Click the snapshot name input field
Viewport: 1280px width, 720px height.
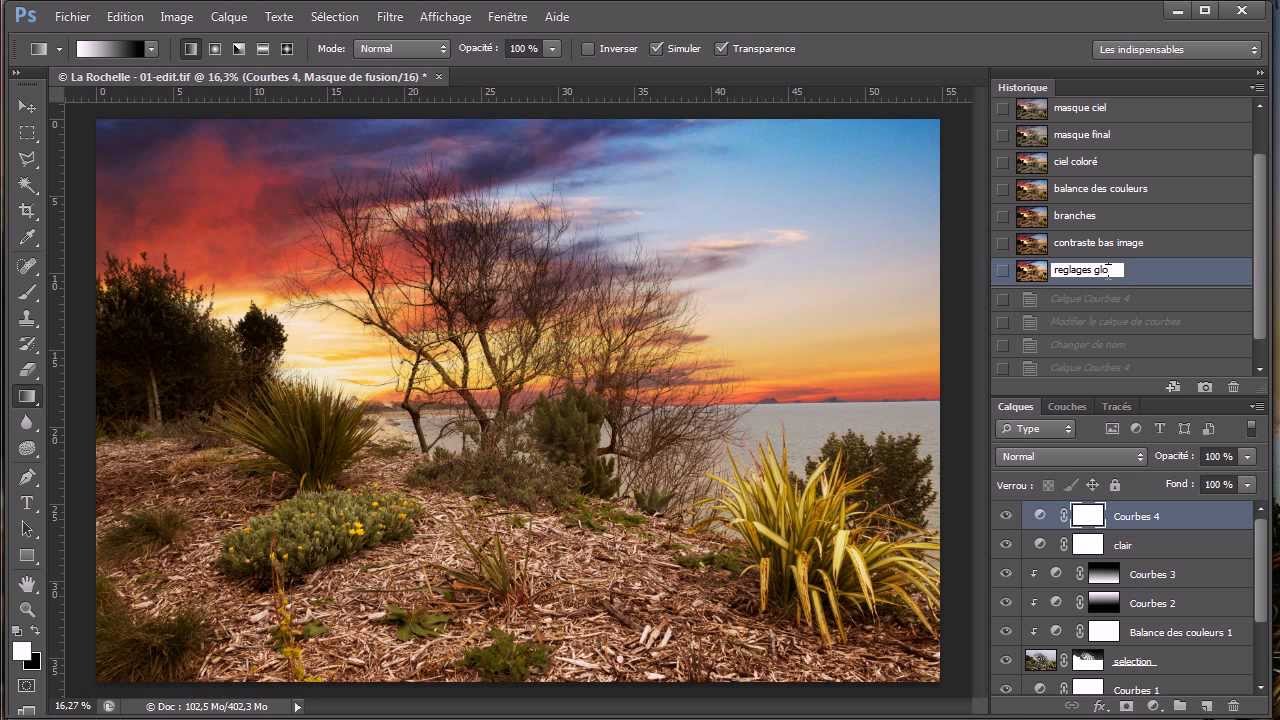[1087, 270]
